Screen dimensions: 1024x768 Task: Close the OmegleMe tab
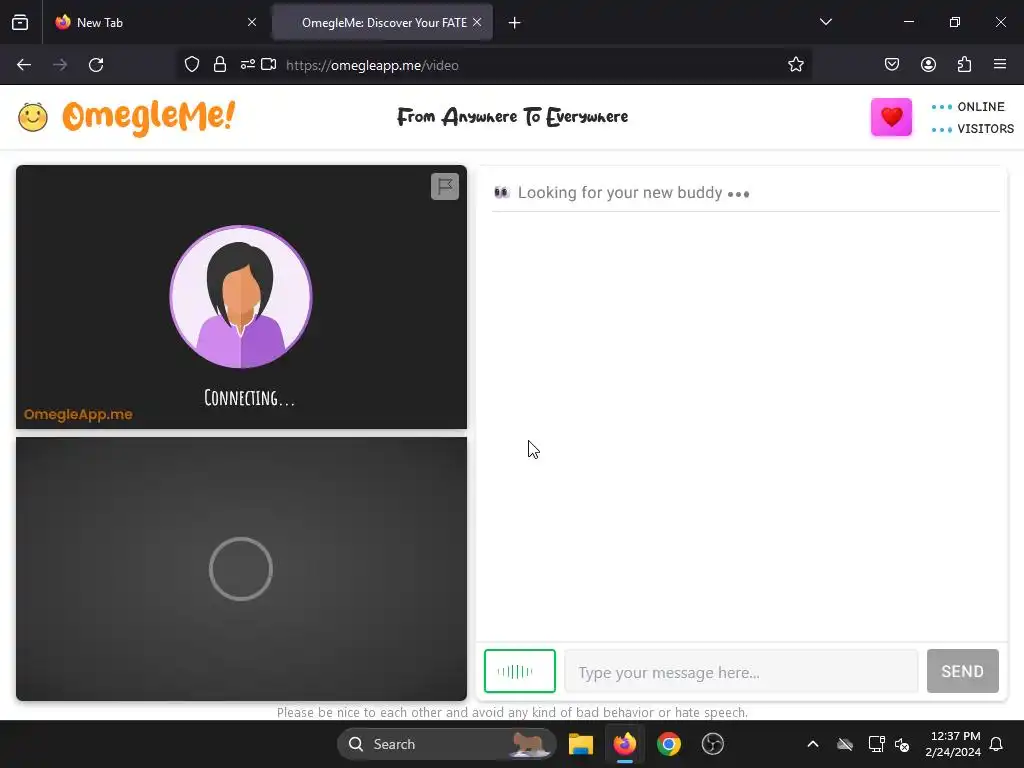point(477,22)
